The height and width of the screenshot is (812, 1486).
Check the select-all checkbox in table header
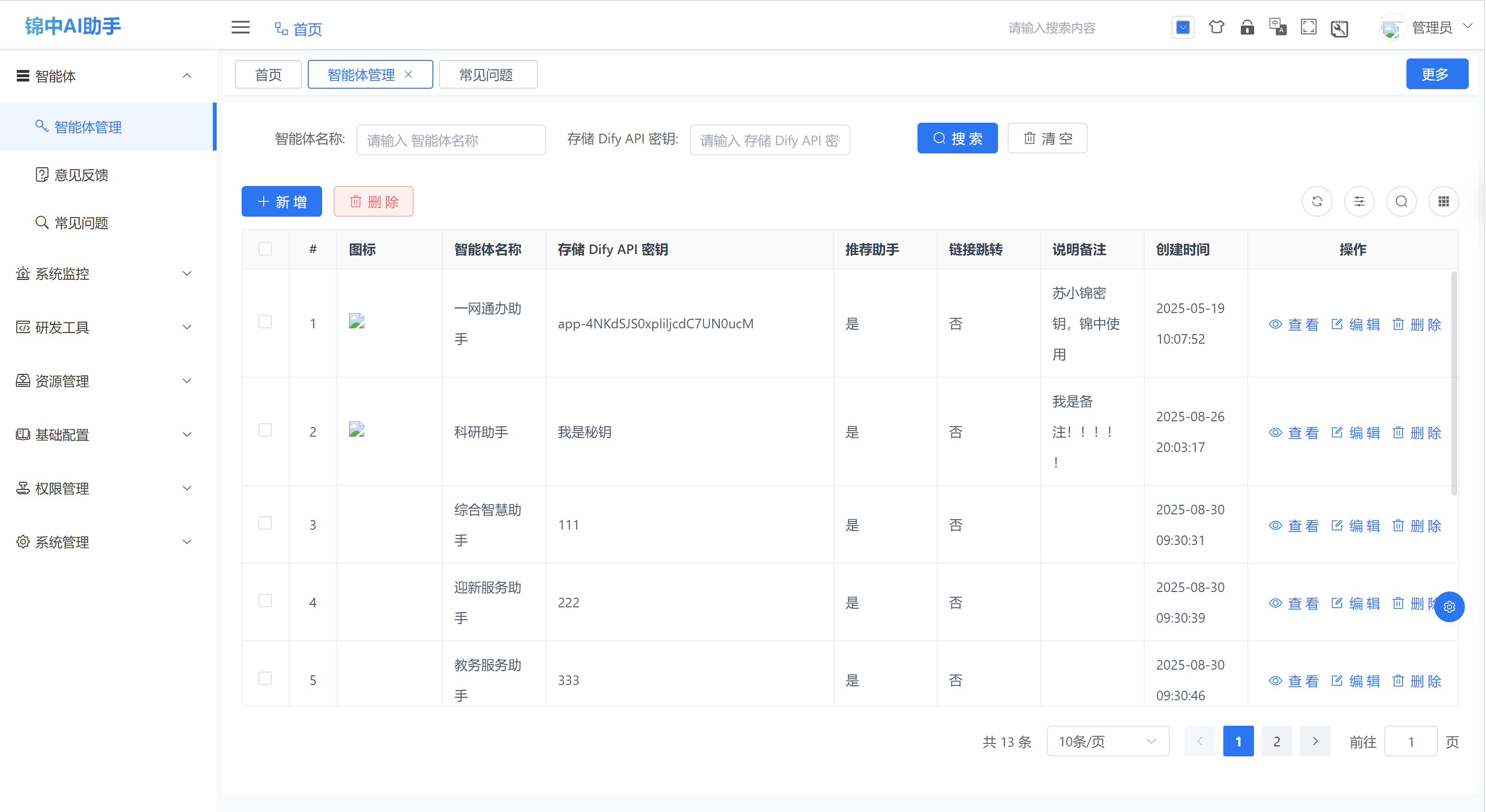click(265, 249)
